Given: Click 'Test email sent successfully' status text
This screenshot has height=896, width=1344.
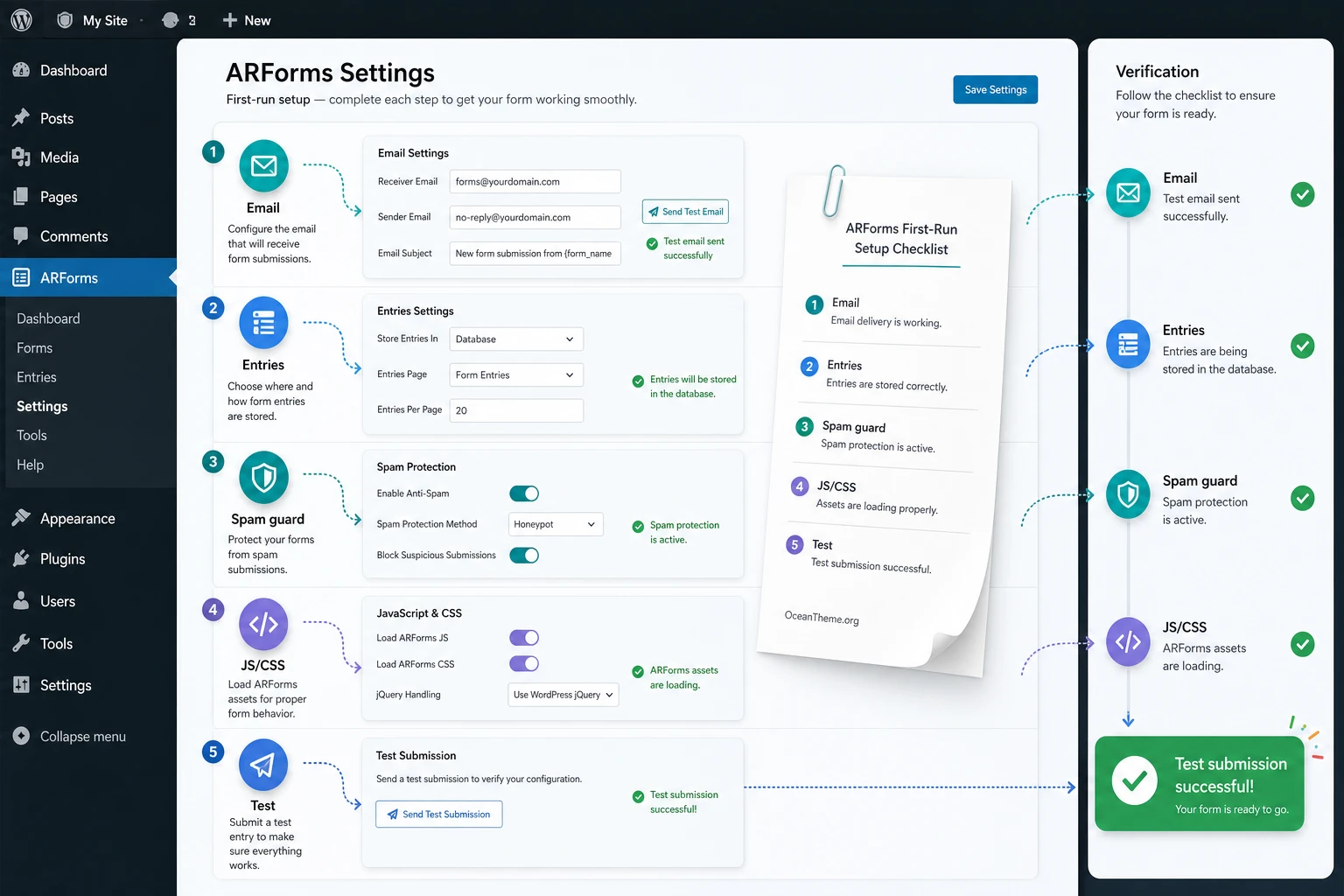Looking at the screenshot, I should (x=693, y=248).
